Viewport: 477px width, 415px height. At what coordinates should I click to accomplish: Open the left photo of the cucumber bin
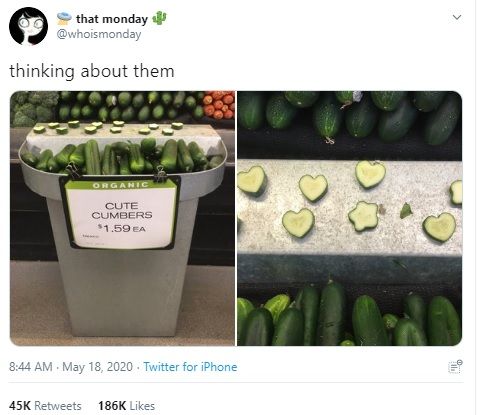click(x=122, y=218)
